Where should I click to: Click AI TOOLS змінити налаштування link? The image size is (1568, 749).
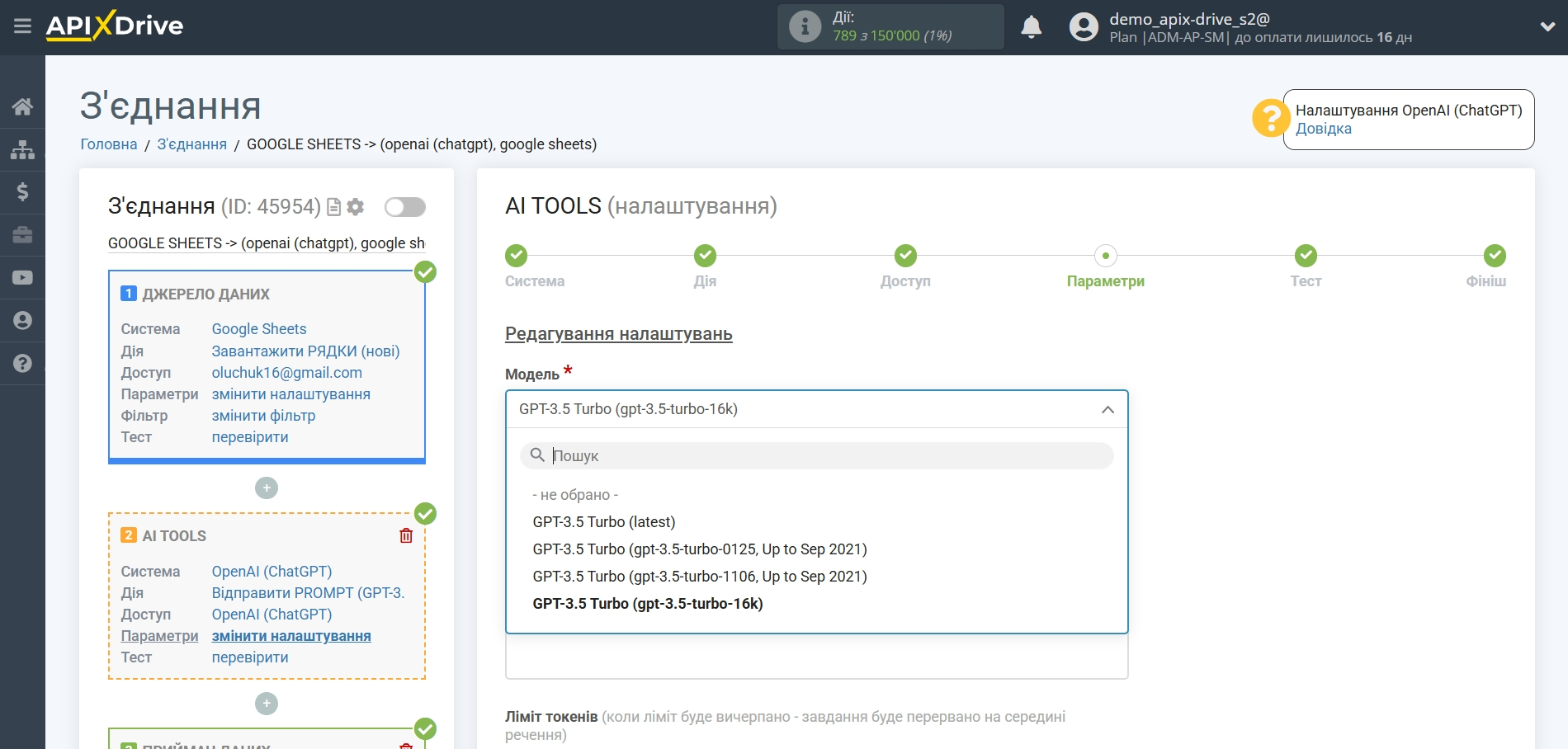click(x=291, y=636)
